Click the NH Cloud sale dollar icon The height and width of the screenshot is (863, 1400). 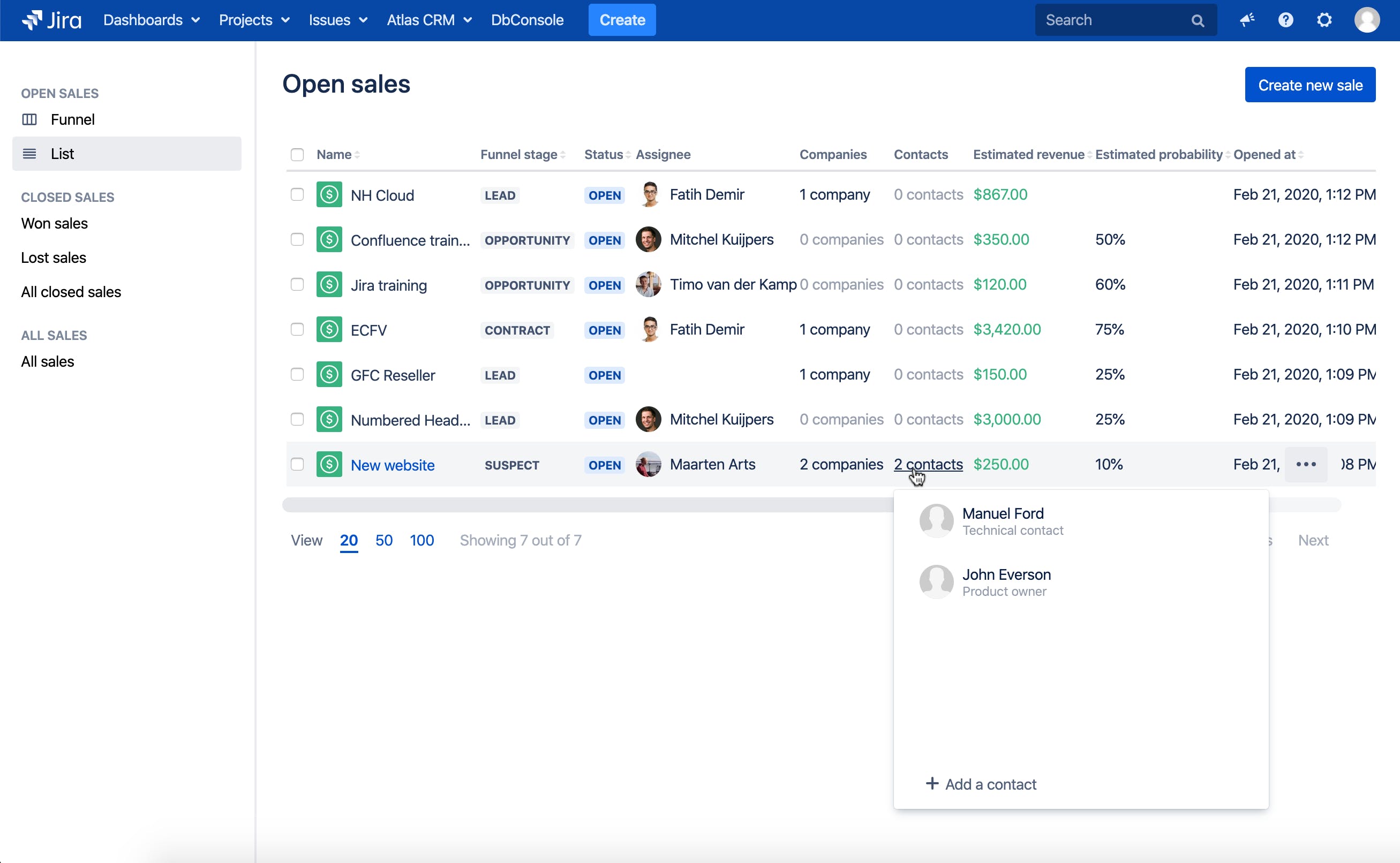click(x=329, y=195)
